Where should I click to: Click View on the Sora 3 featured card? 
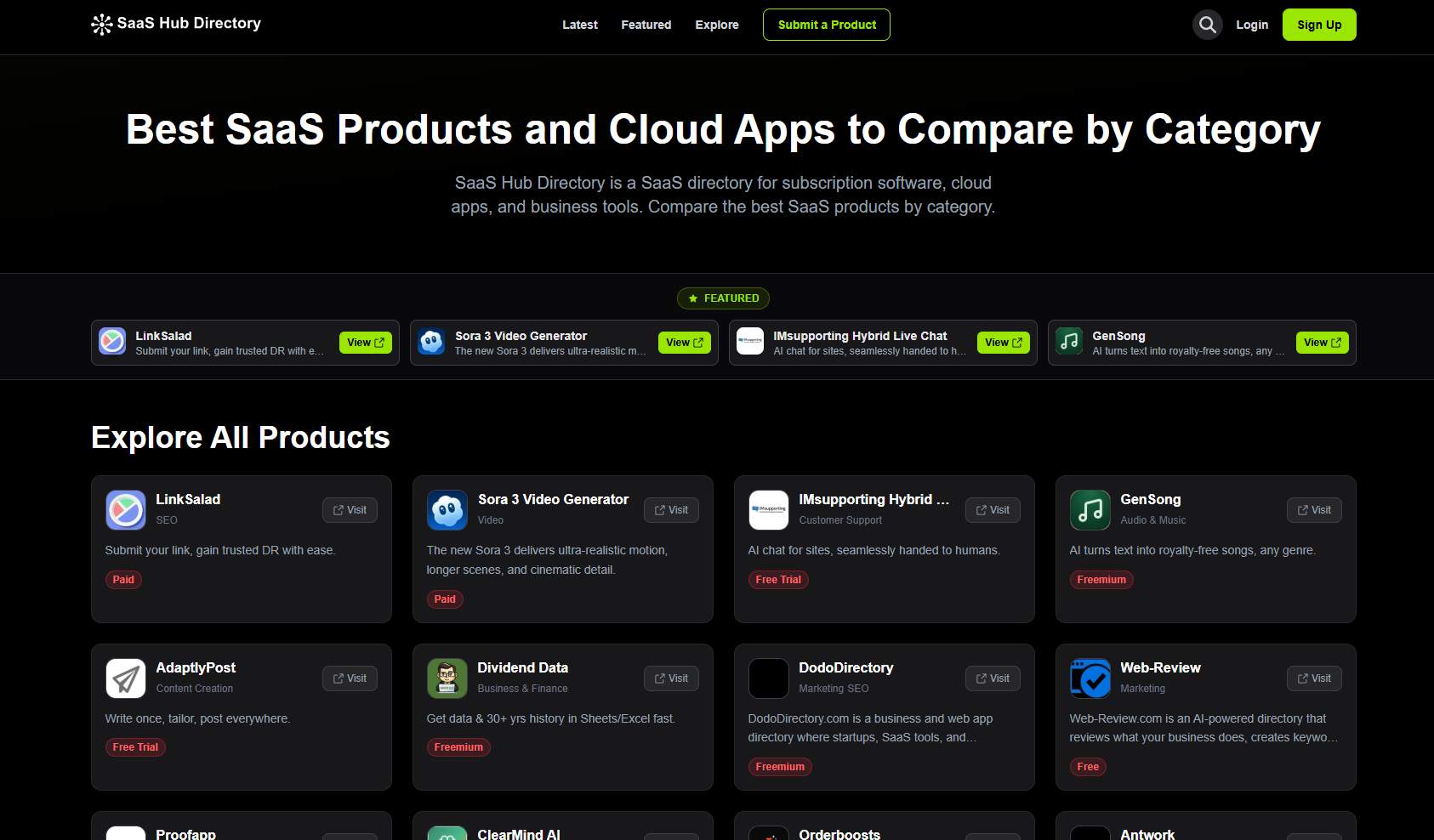coord(684,342)
